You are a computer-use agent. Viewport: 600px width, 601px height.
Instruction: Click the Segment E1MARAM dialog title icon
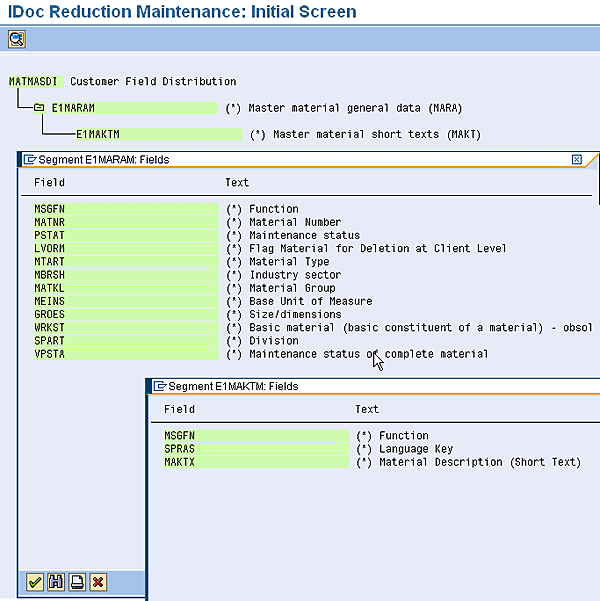pyautogui.click(x=30, y=159)
